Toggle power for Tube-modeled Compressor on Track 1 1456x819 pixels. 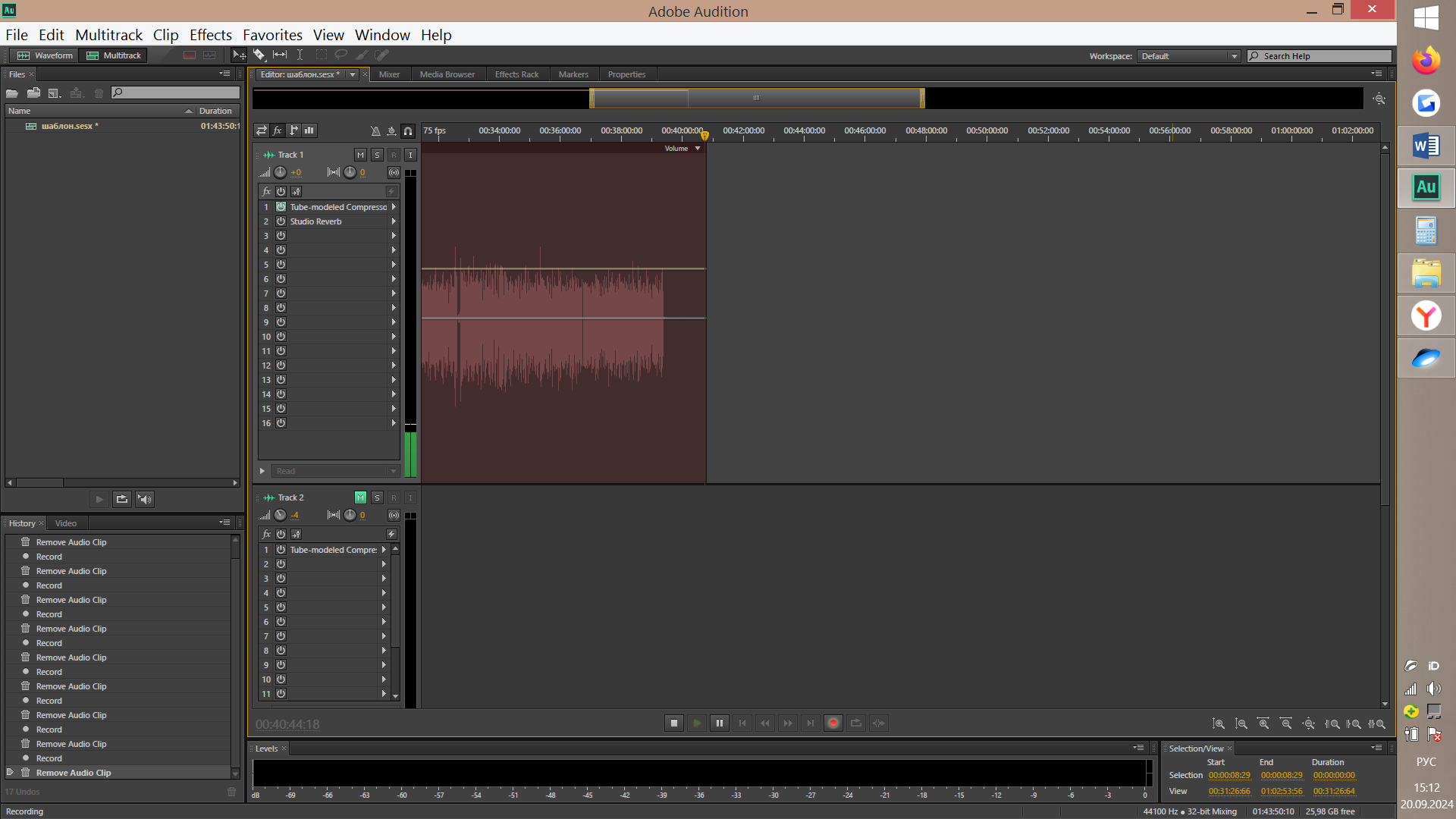(281, 207)
